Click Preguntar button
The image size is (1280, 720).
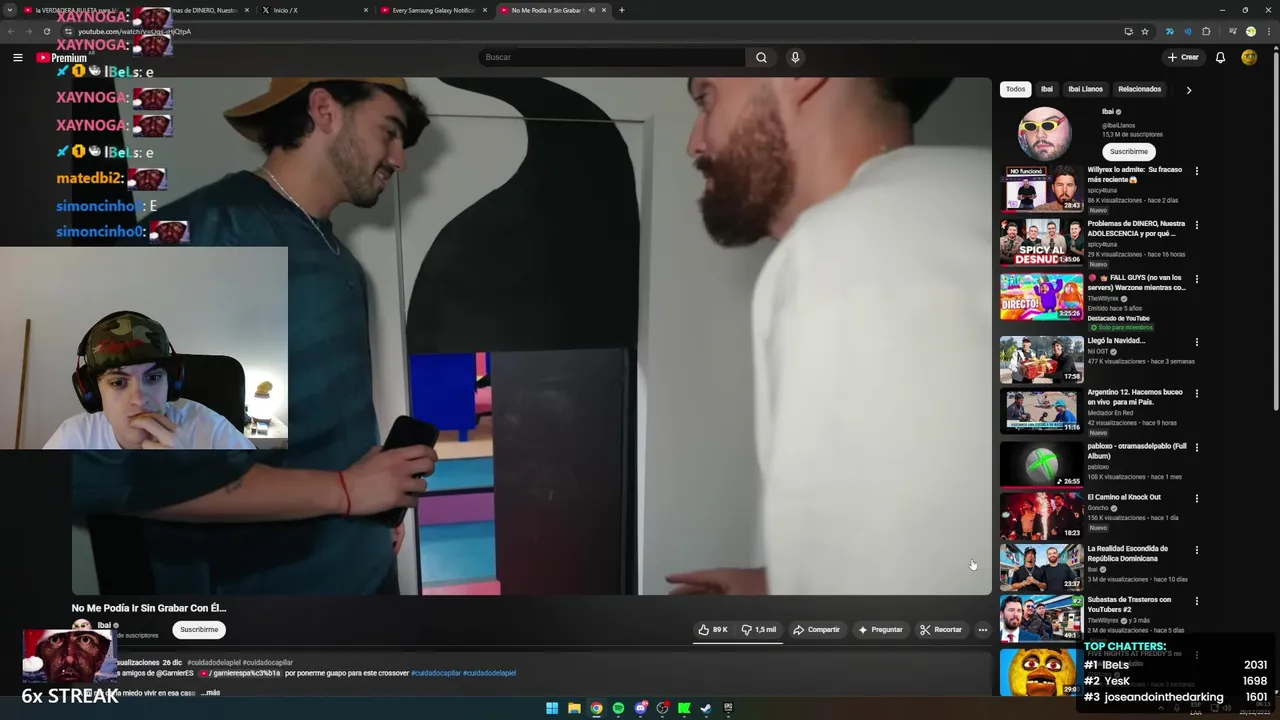click(x=880, y=630)
